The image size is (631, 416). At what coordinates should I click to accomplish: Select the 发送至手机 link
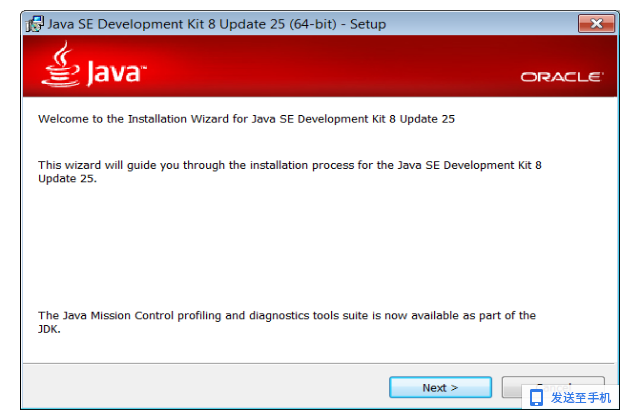581,398
